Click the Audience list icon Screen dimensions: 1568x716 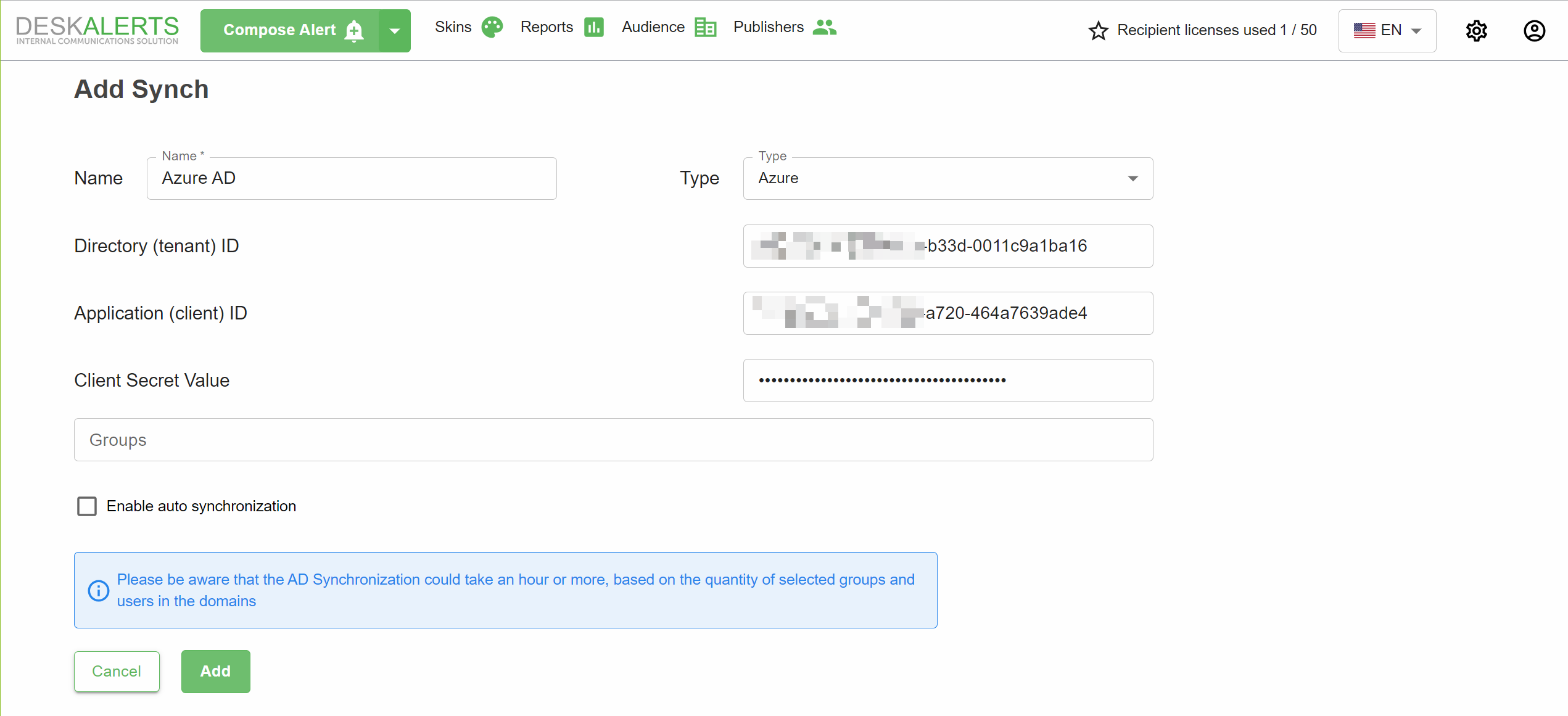click(x=705, y=28)
